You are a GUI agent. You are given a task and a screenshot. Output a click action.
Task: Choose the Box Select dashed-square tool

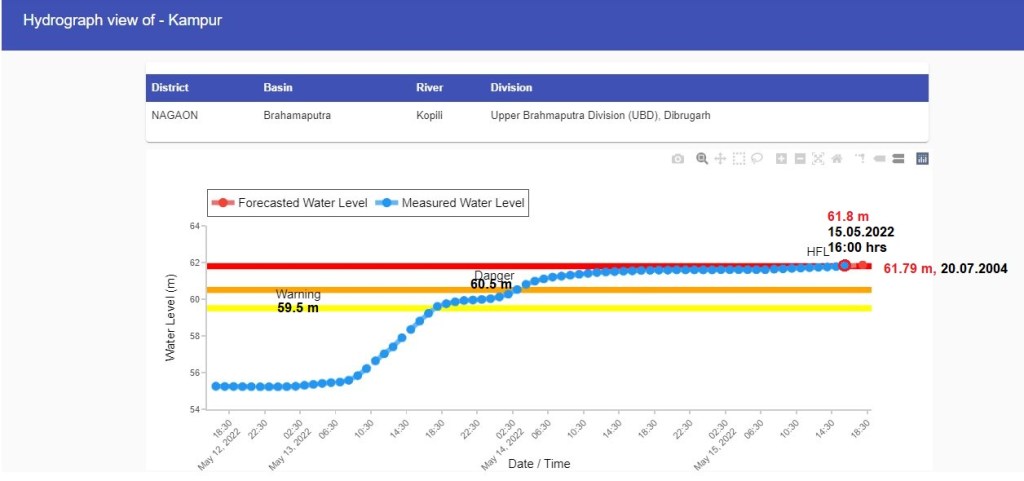pyautogui.click(x=738, y=159)
